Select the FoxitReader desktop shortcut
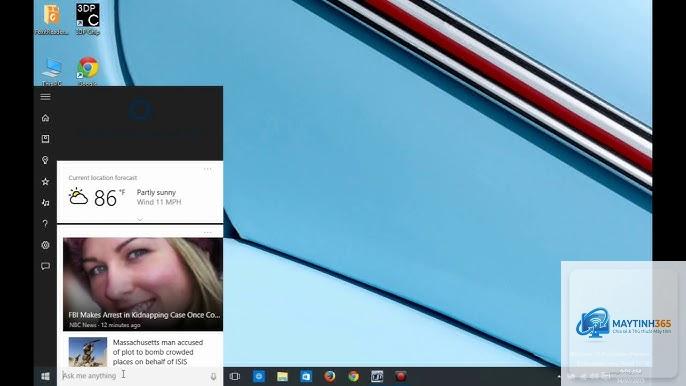Viewport: 686px width, 386px height. pyautogui.click(x=52, y=19)
